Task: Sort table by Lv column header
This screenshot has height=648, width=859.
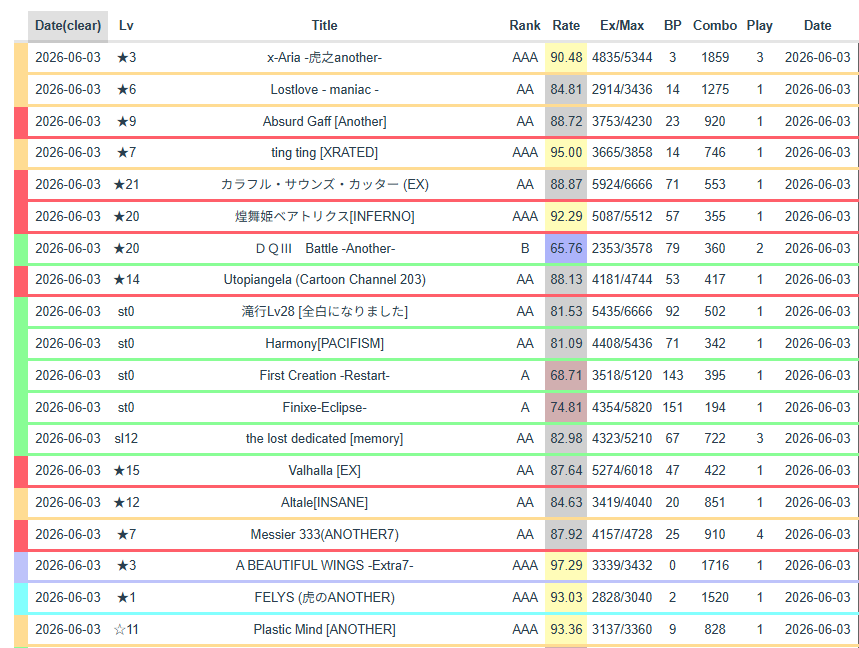Action: coord(126,26)
